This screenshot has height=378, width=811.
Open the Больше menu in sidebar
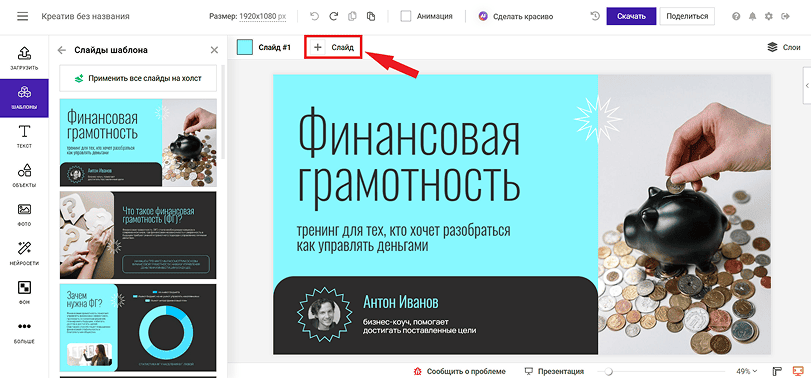[24, 331]
